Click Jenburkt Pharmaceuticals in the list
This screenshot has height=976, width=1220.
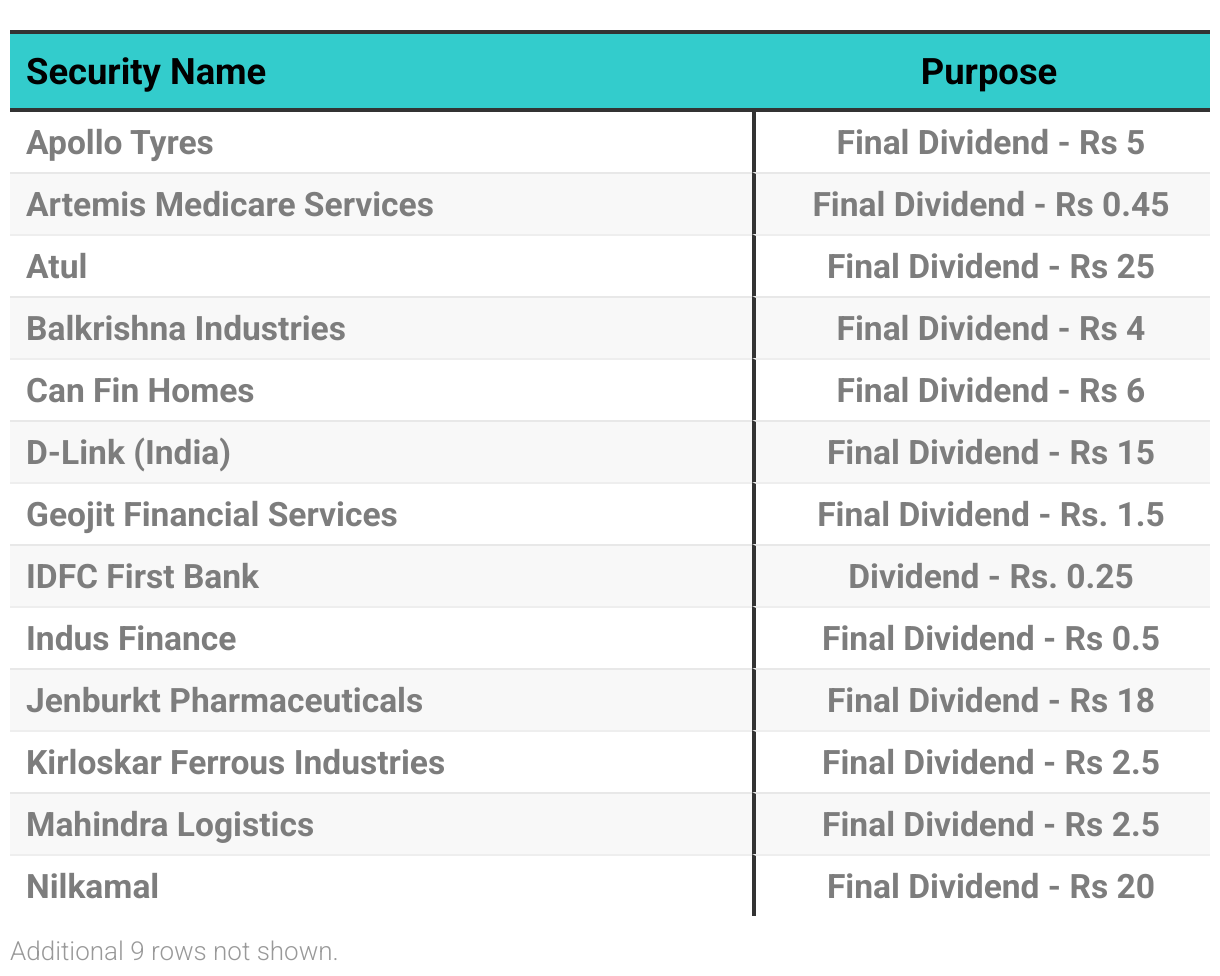[225, 701]
